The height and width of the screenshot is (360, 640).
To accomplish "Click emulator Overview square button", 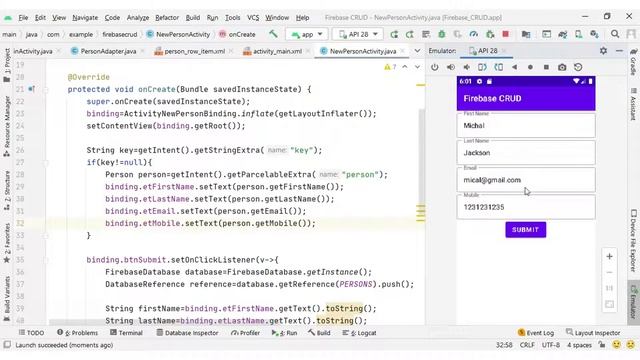I will coord(546,67).
